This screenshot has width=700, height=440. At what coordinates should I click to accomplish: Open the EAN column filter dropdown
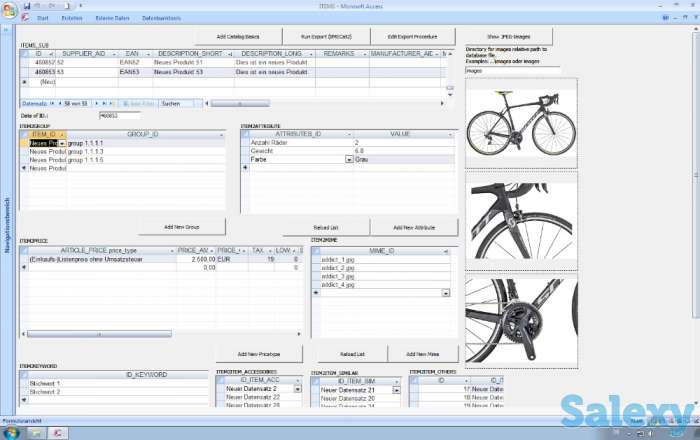[x=149, y=54]
